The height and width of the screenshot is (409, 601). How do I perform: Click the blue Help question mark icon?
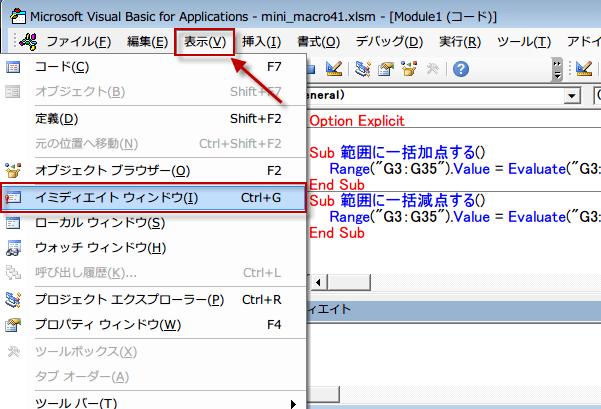point(461,69)
